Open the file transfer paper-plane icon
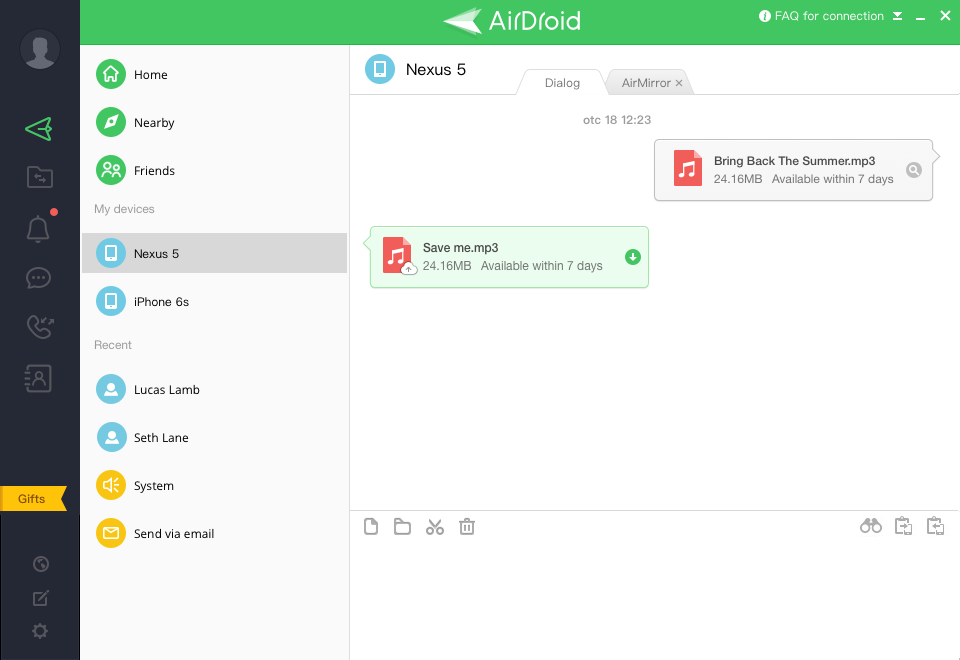960x660 pixels. pyautogui.click(x=39, y=129)
